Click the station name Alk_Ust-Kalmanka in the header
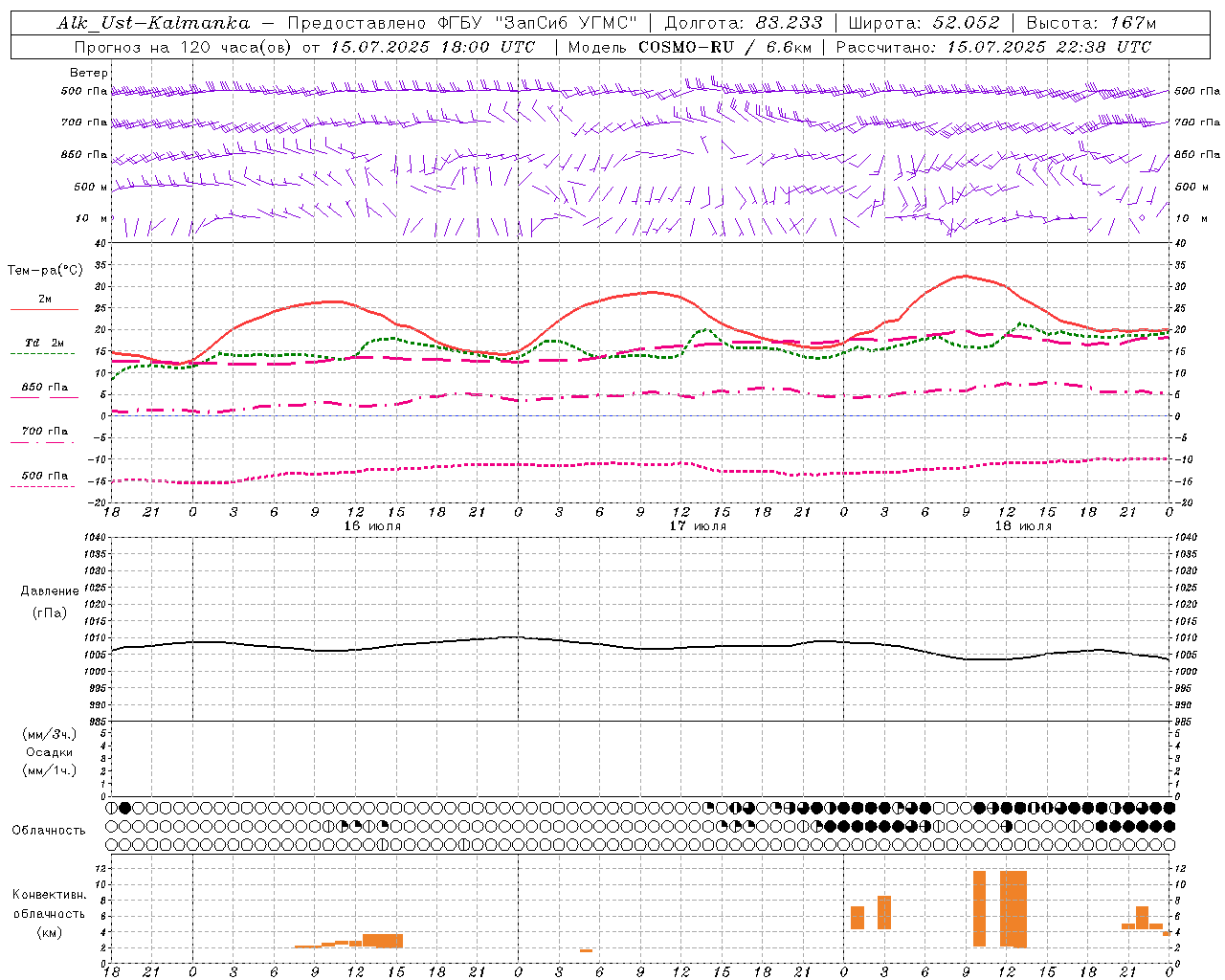1225x980 pixels. [x=153, y=23]
